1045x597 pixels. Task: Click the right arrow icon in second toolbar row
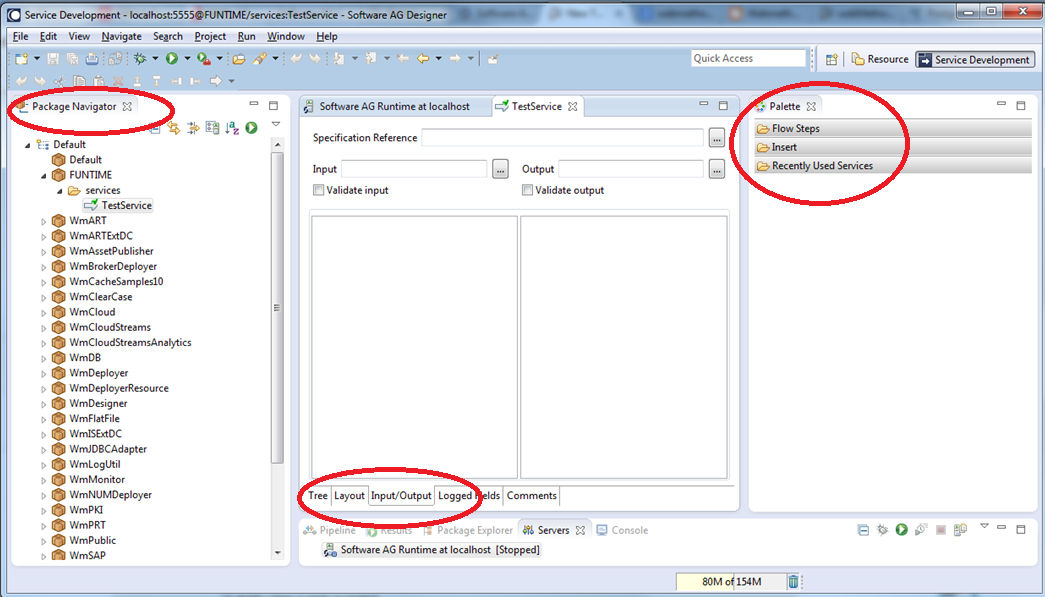215,81
